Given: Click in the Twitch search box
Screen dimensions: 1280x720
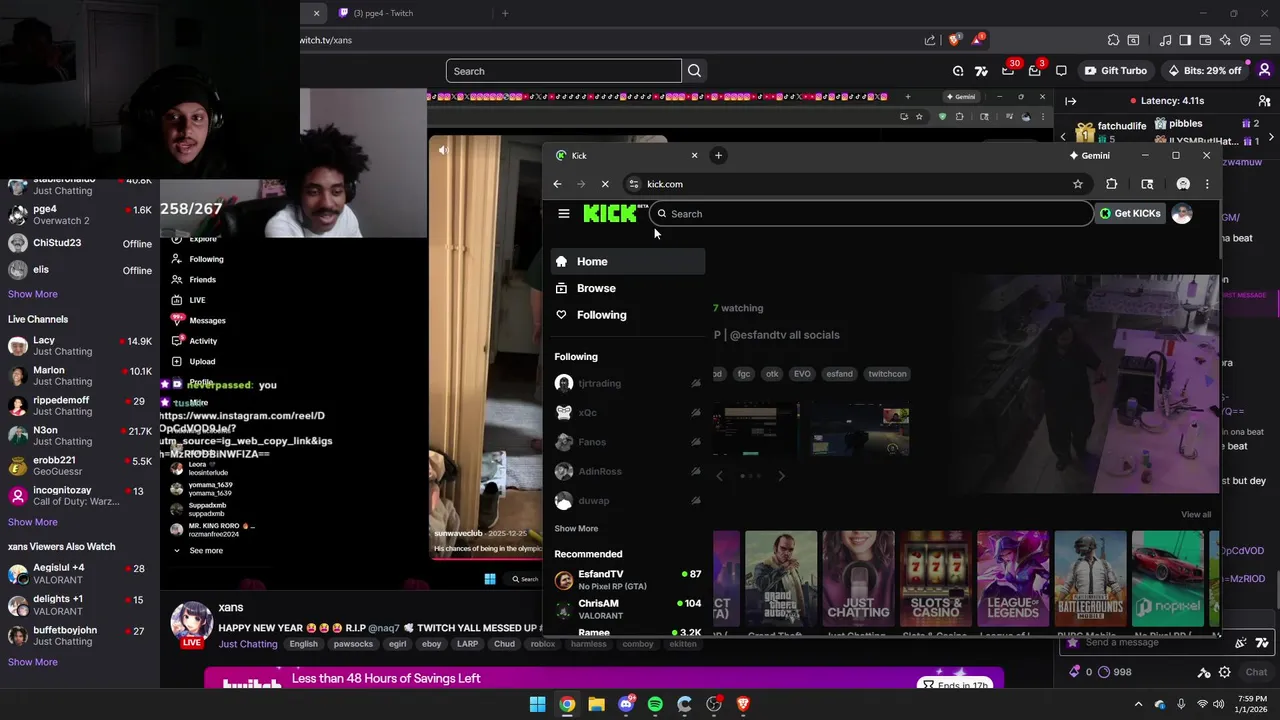Looking at the screenshot, I should pos(564,71).
